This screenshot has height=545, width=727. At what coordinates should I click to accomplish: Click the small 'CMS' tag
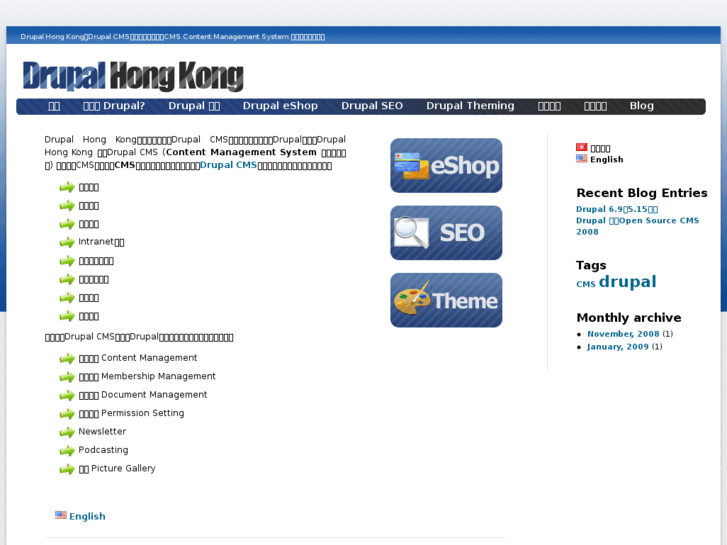[x=586, y=284]
